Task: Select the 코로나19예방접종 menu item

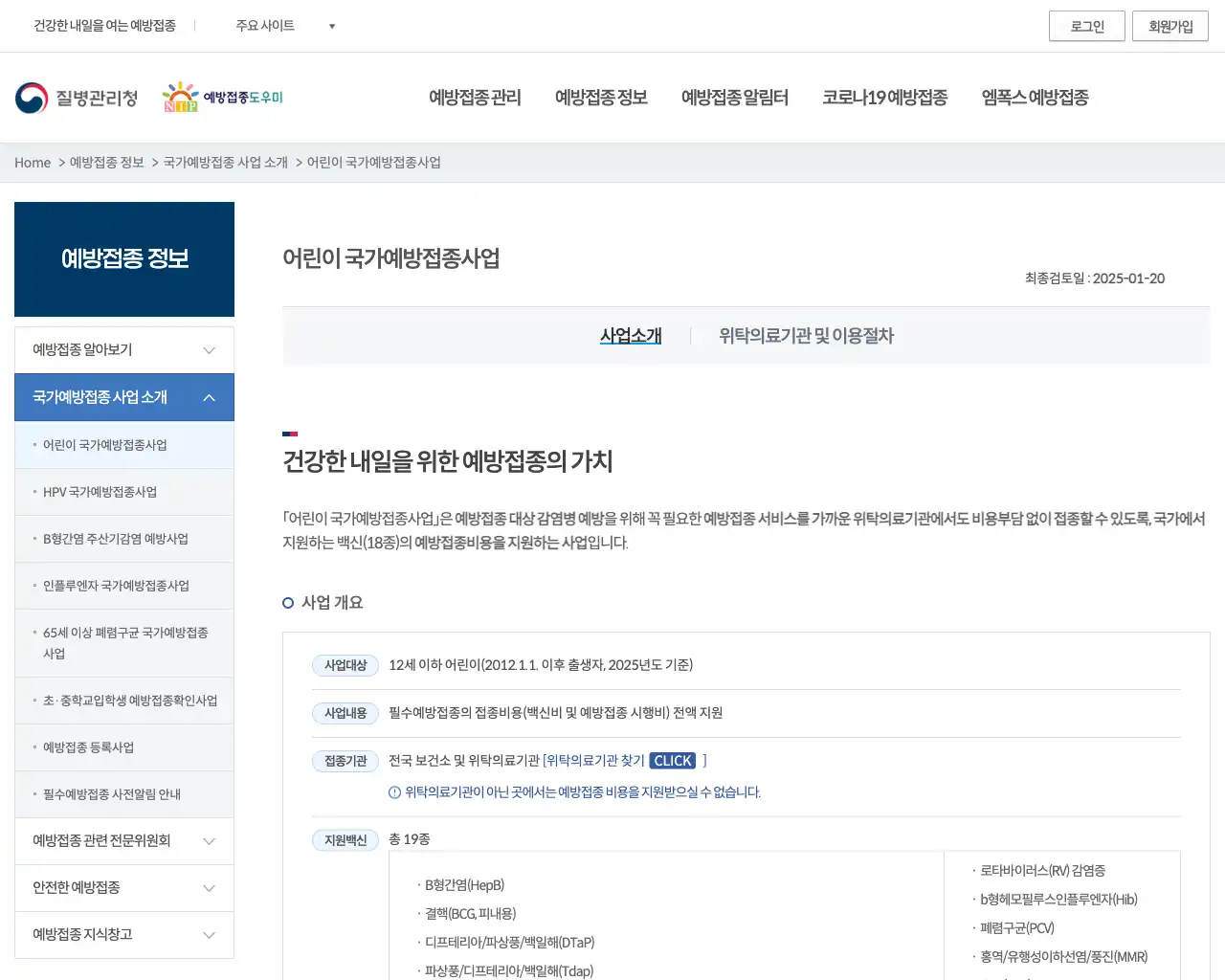Action: pyautogui.click(x=885, y=97)
